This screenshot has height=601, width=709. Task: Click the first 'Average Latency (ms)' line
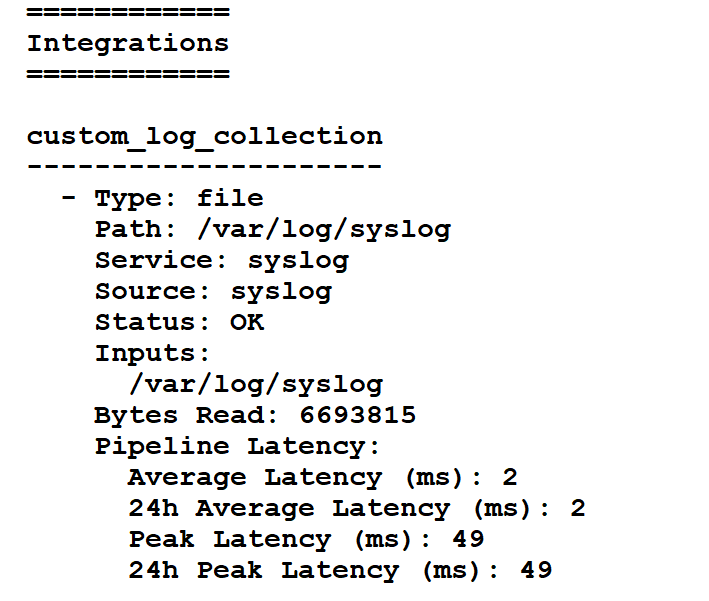click(322, 478)
